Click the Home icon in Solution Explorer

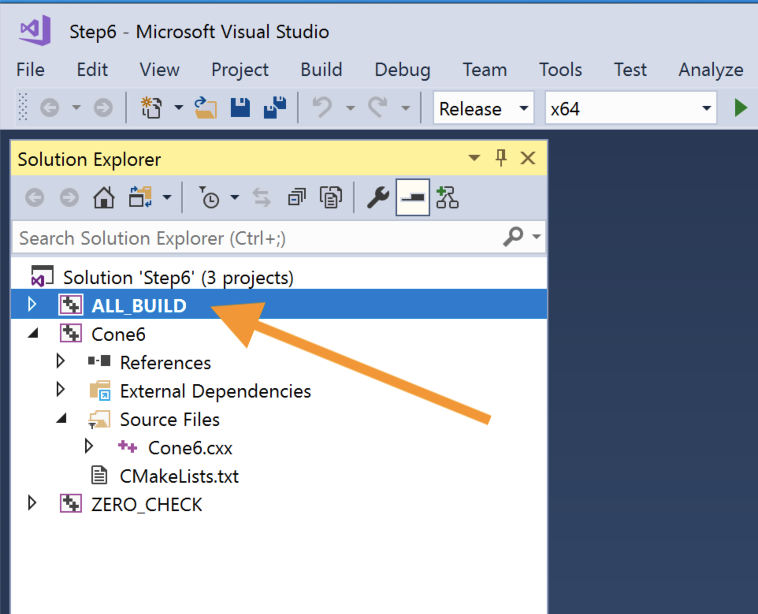pos(103,198)
